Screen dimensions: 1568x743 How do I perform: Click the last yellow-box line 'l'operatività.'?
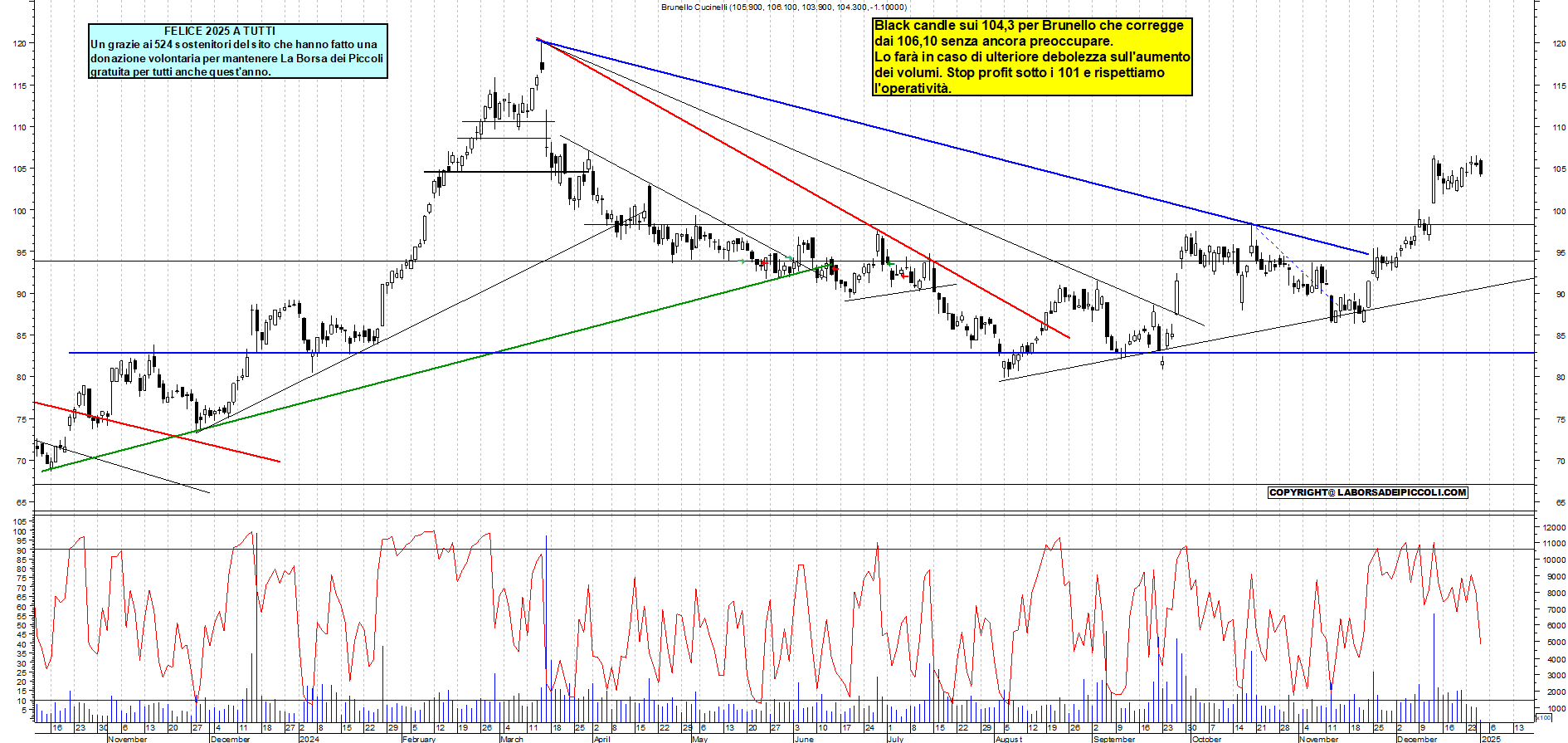913,89
